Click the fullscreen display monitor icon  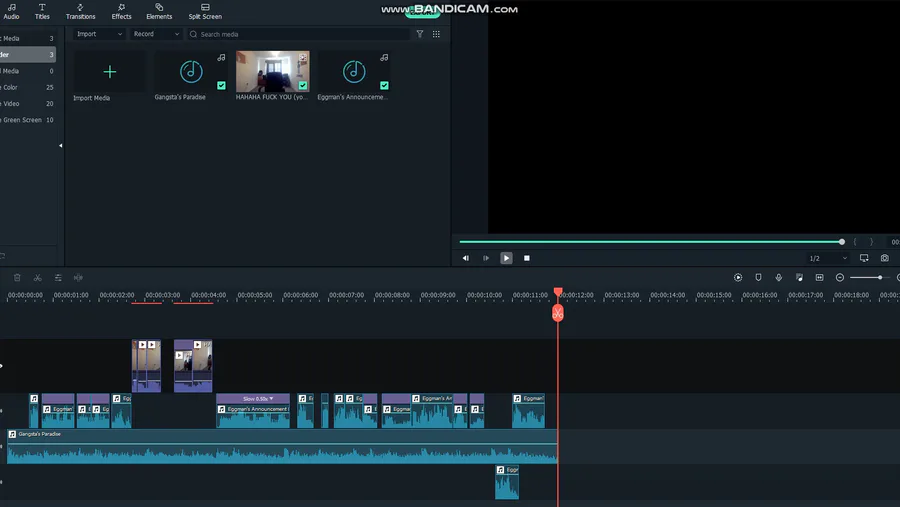click(x=864, y=258)
